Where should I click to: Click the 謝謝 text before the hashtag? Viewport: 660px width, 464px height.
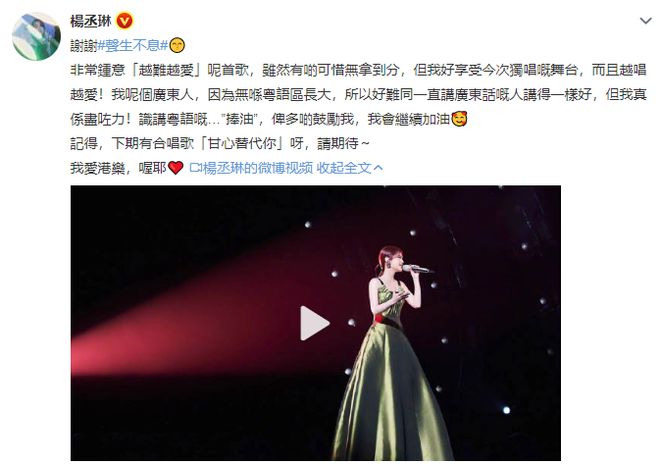pos(83,45)
